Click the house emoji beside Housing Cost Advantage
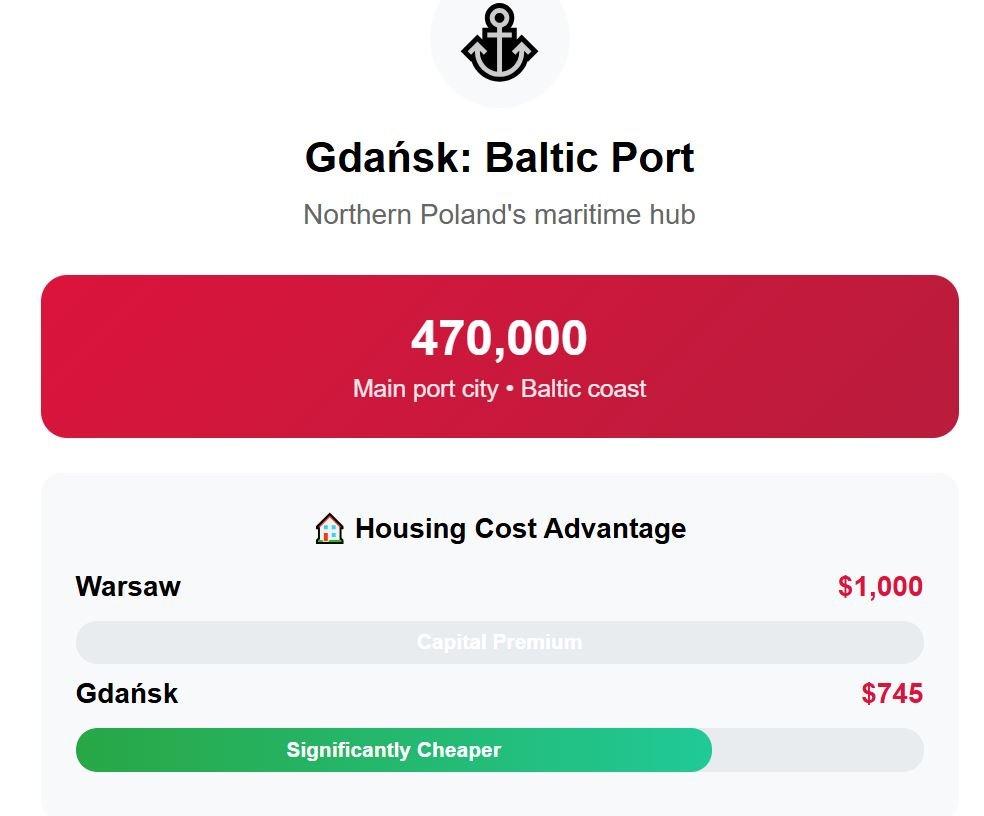The height and width of the screenshot is (816, 984). tap(329, 528)
